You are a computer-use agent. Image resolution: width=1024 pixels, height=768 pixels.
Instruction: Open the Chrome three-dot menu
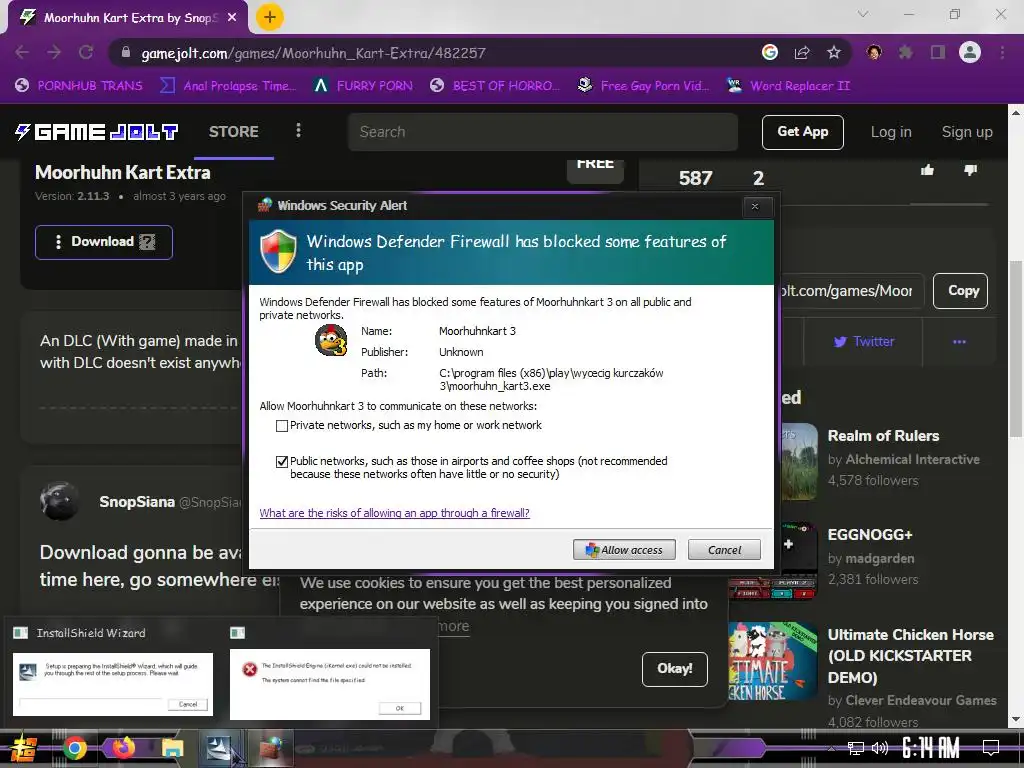(x=1002, y=53)
